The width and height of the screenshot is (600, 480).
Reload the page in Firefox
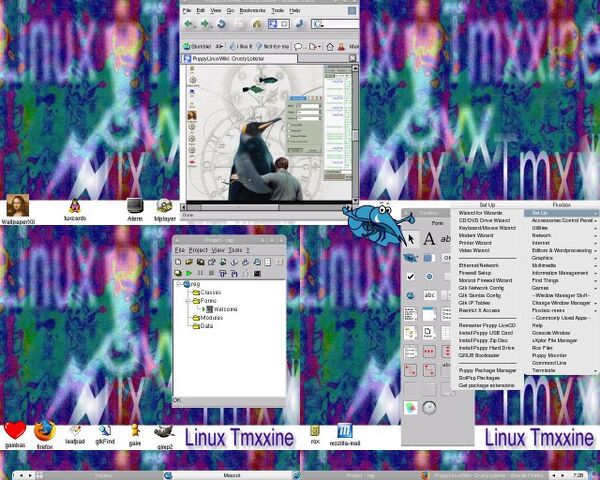tap(222, 24)
